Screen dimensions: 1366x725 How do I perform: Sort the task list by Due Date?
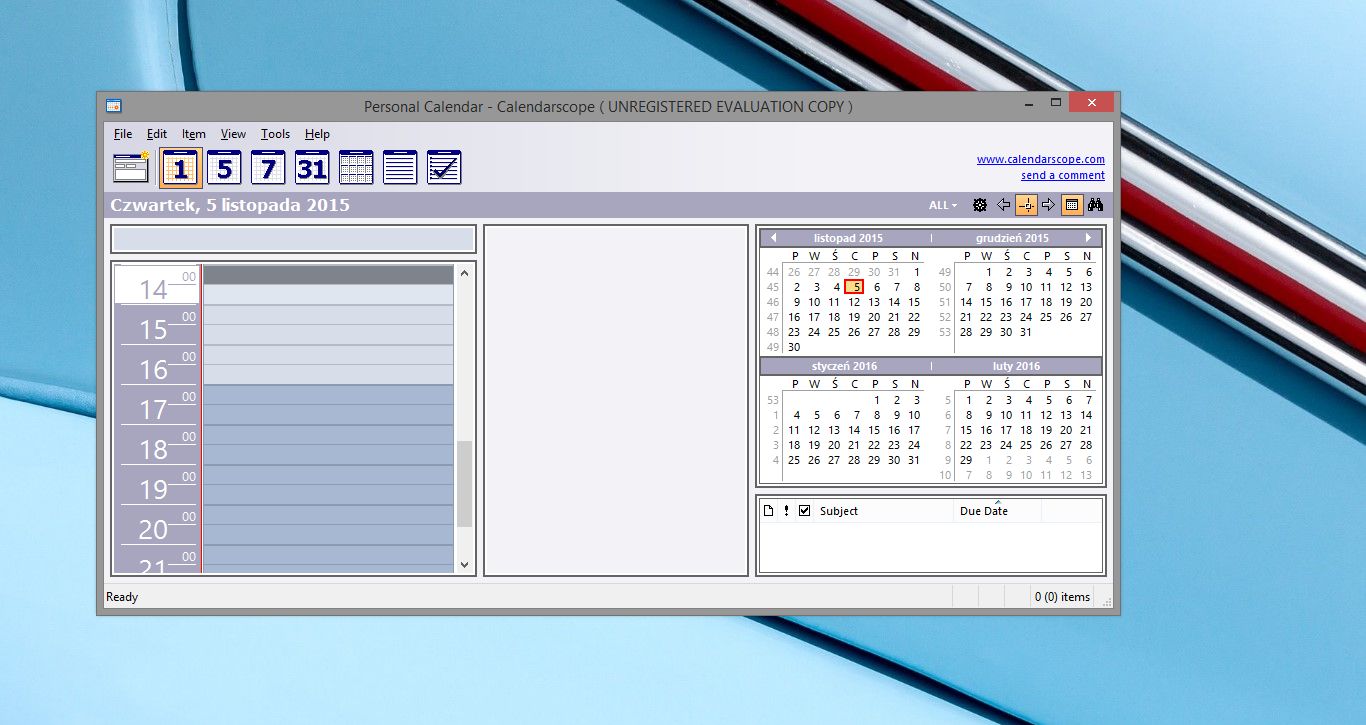[997, 511]
